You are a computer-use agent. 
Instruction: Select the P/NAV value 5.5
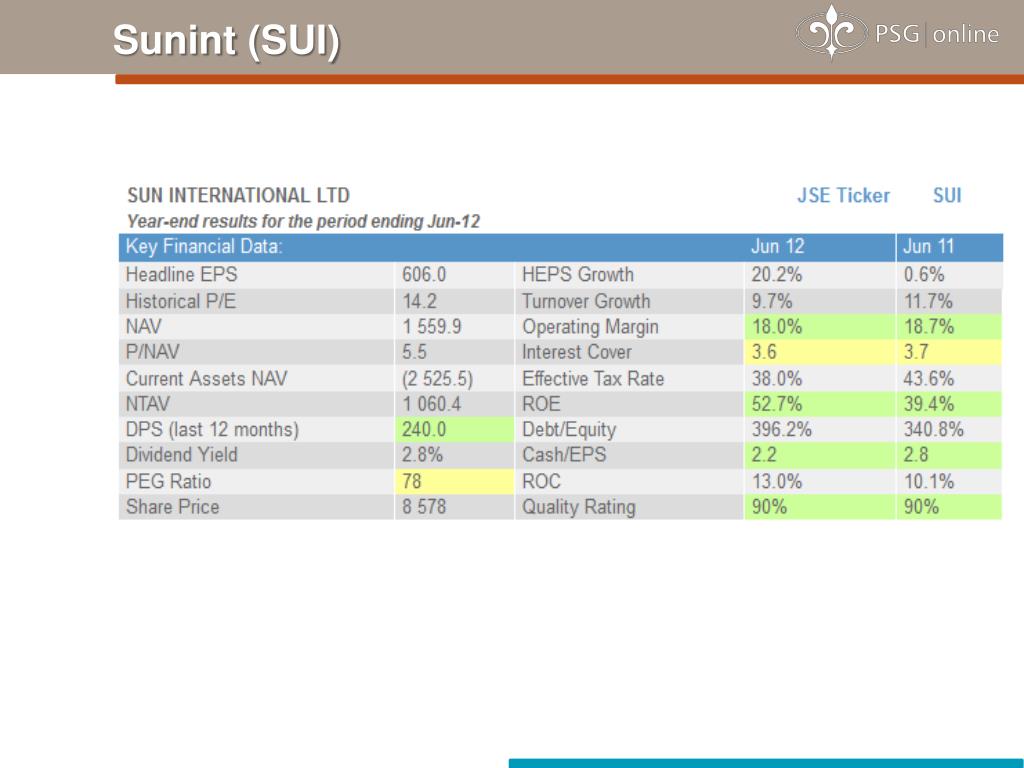414,352
